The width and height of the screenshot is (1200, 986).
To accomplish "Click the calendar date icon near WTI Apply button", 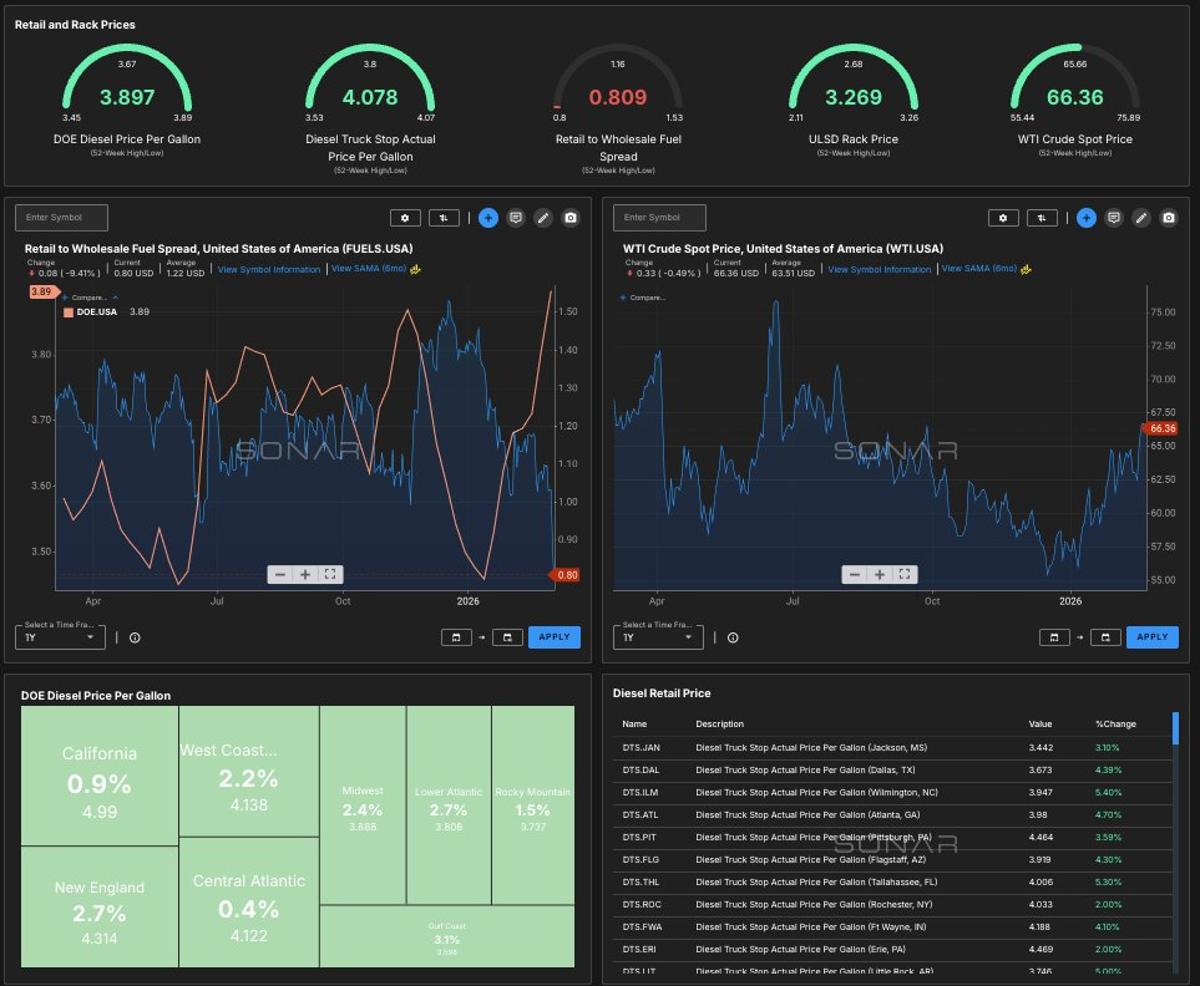I will [x=1054, y=637].
